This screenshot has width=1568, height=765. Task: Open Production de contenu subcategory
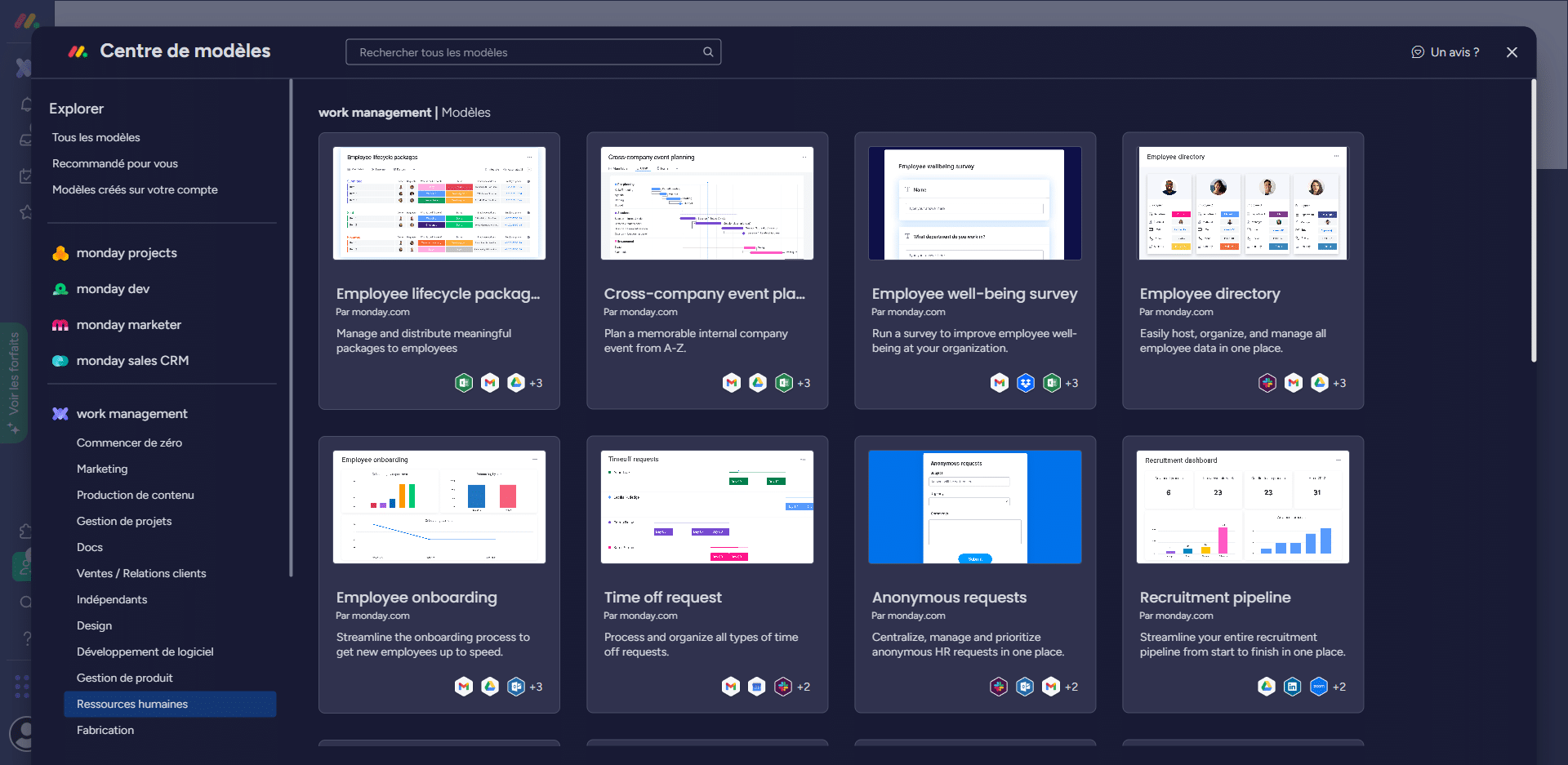pyautogui.click(x=136, y=495)
